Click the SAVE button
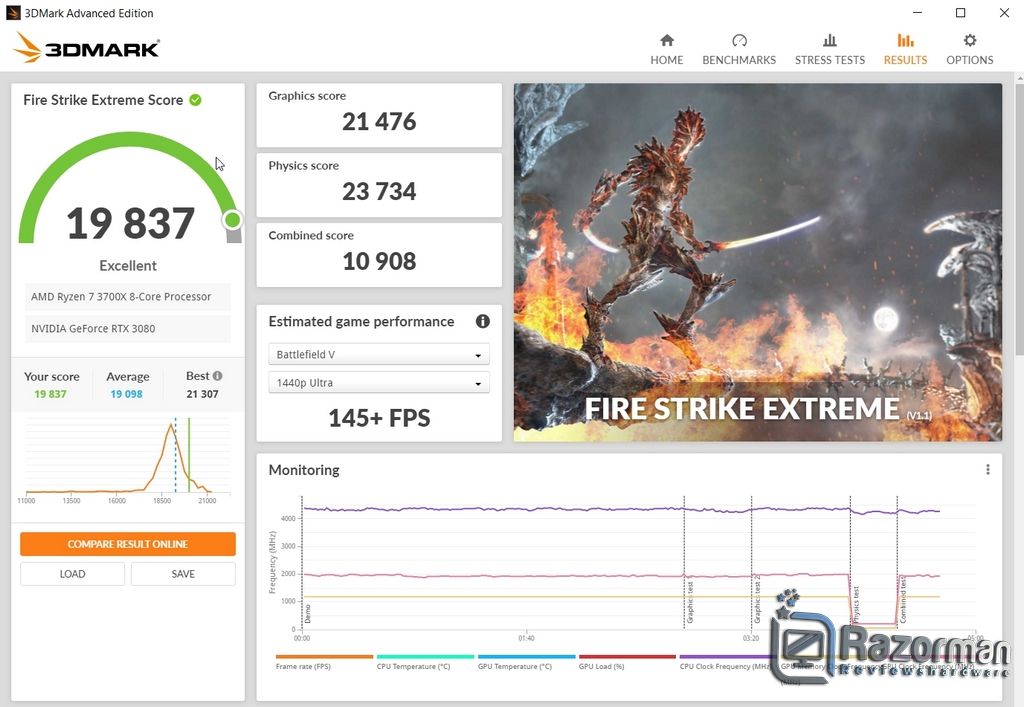1024x707 pixels. coord(183,574)
